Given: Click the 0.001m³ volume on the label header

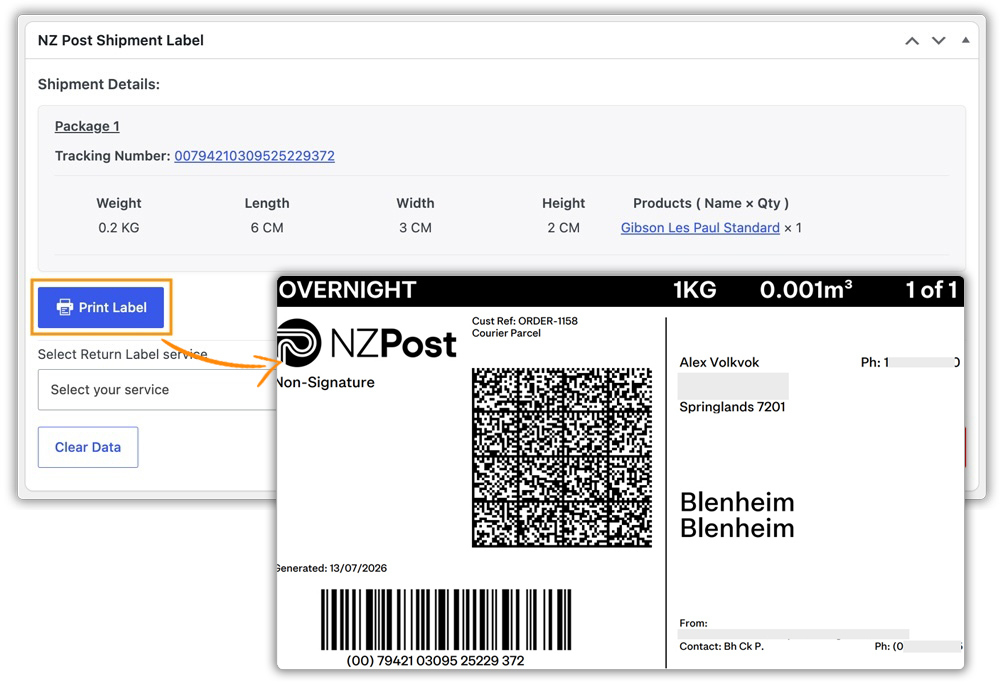Looking at the screenshot, I should [x=806, y=290].
